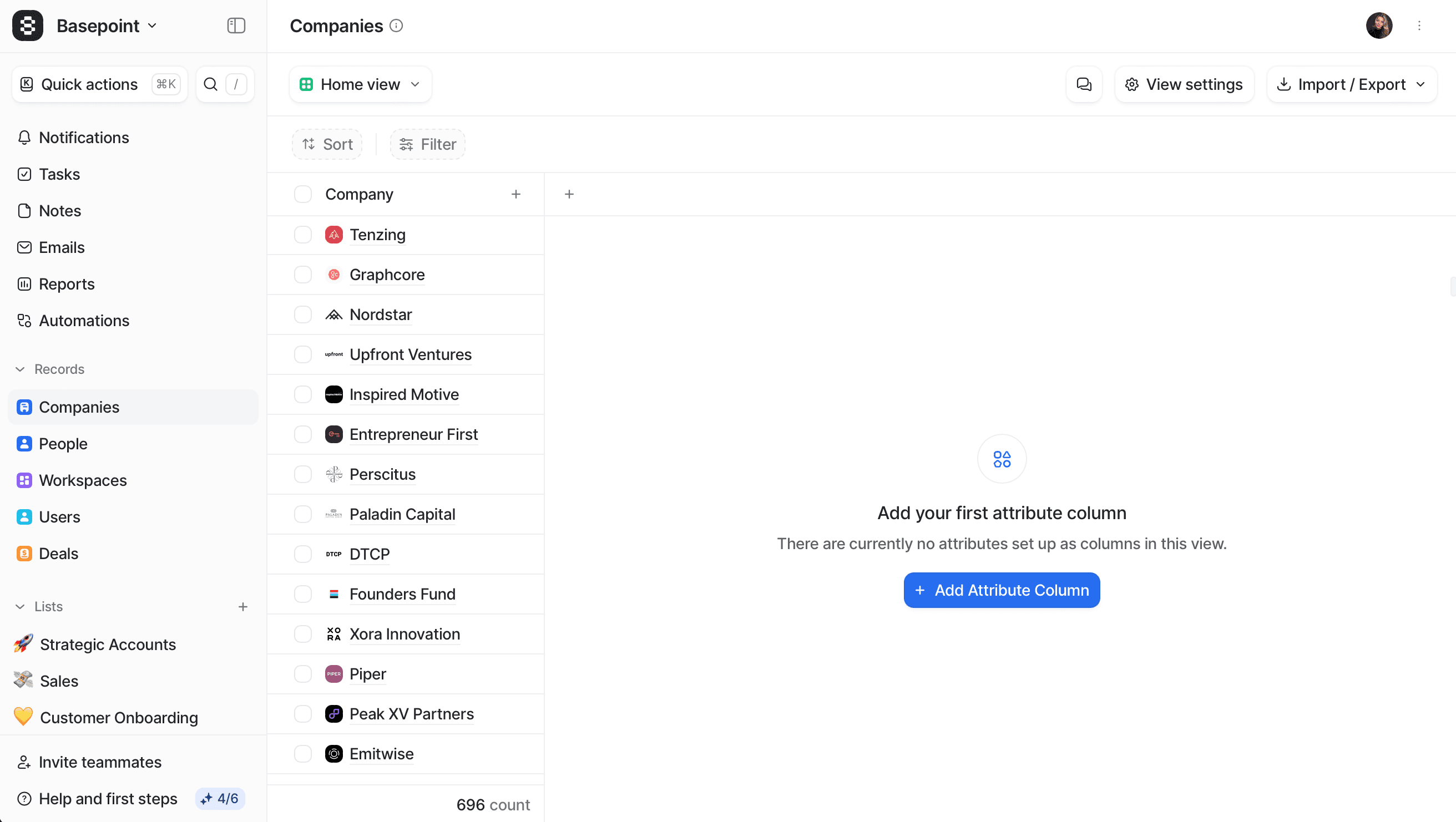Collapse the Lists section
This screenshot has height=822, width=1456.
(x=38, y=606)
